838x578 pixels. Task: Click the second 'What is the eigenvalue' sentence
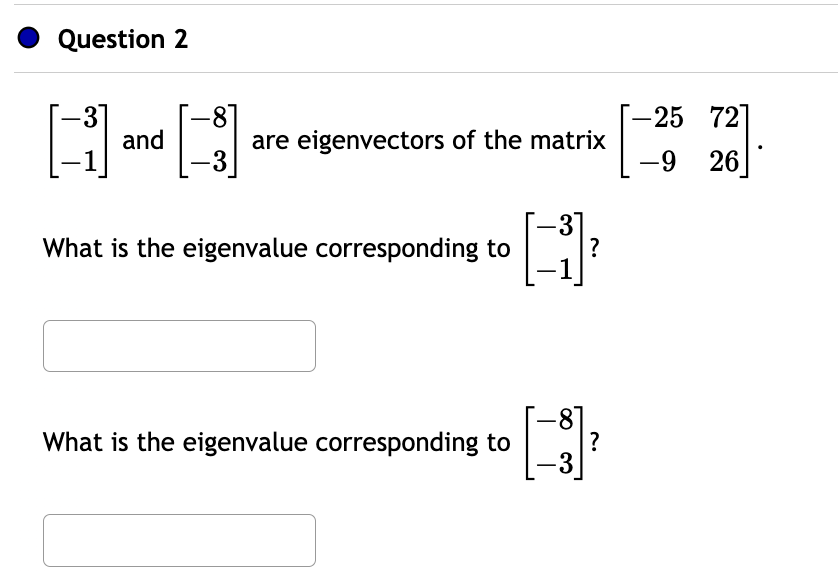pos(276,443)
